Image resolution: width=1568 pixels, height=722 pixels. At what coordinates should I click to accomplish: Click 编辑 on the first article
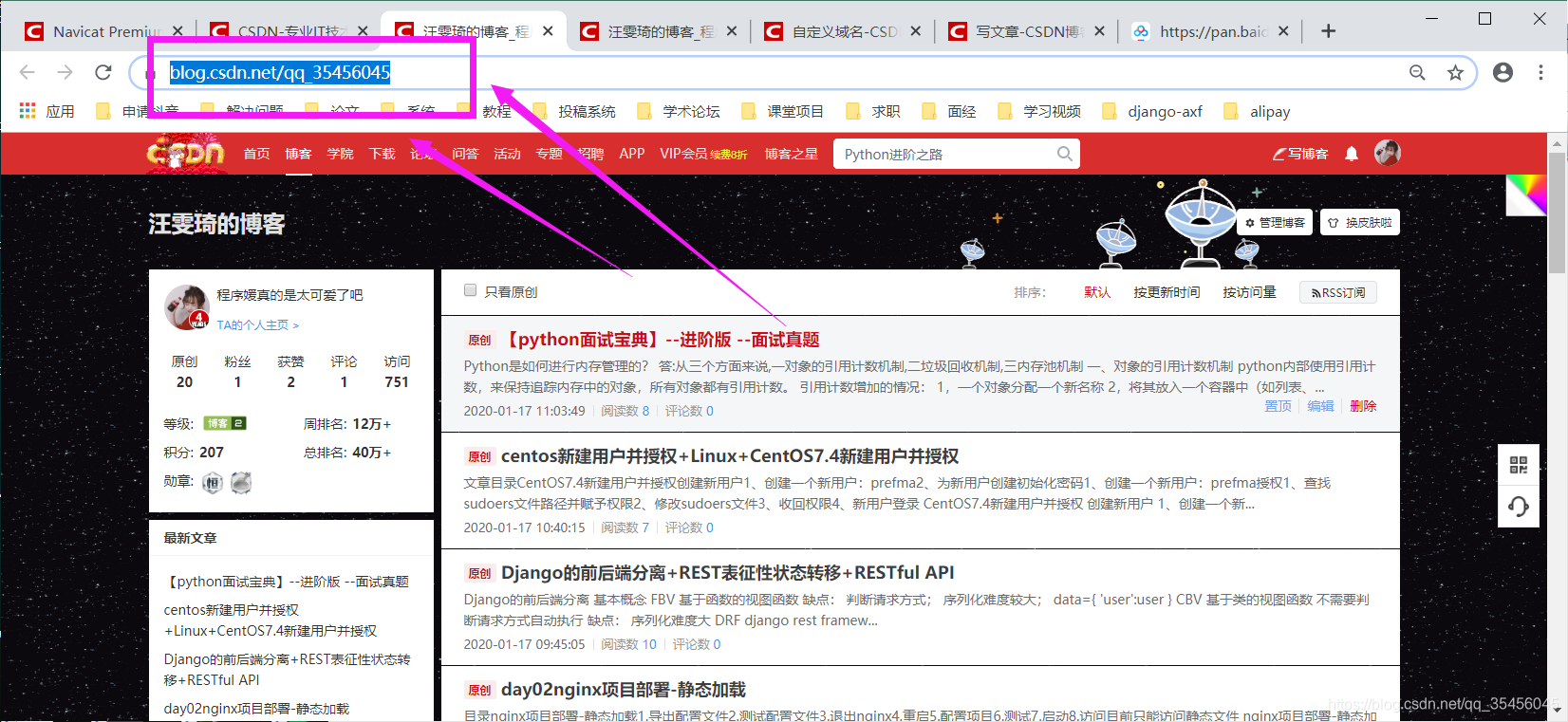[1320, 406]
